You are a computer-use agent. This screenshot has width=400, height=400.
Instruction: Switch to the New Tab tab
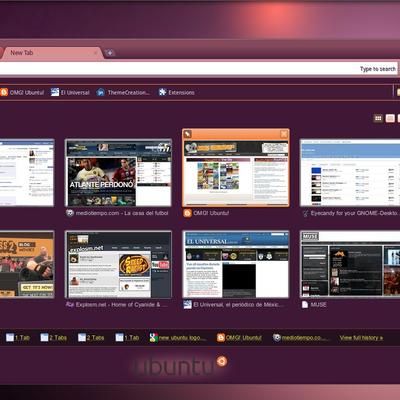tap(52, 53)
